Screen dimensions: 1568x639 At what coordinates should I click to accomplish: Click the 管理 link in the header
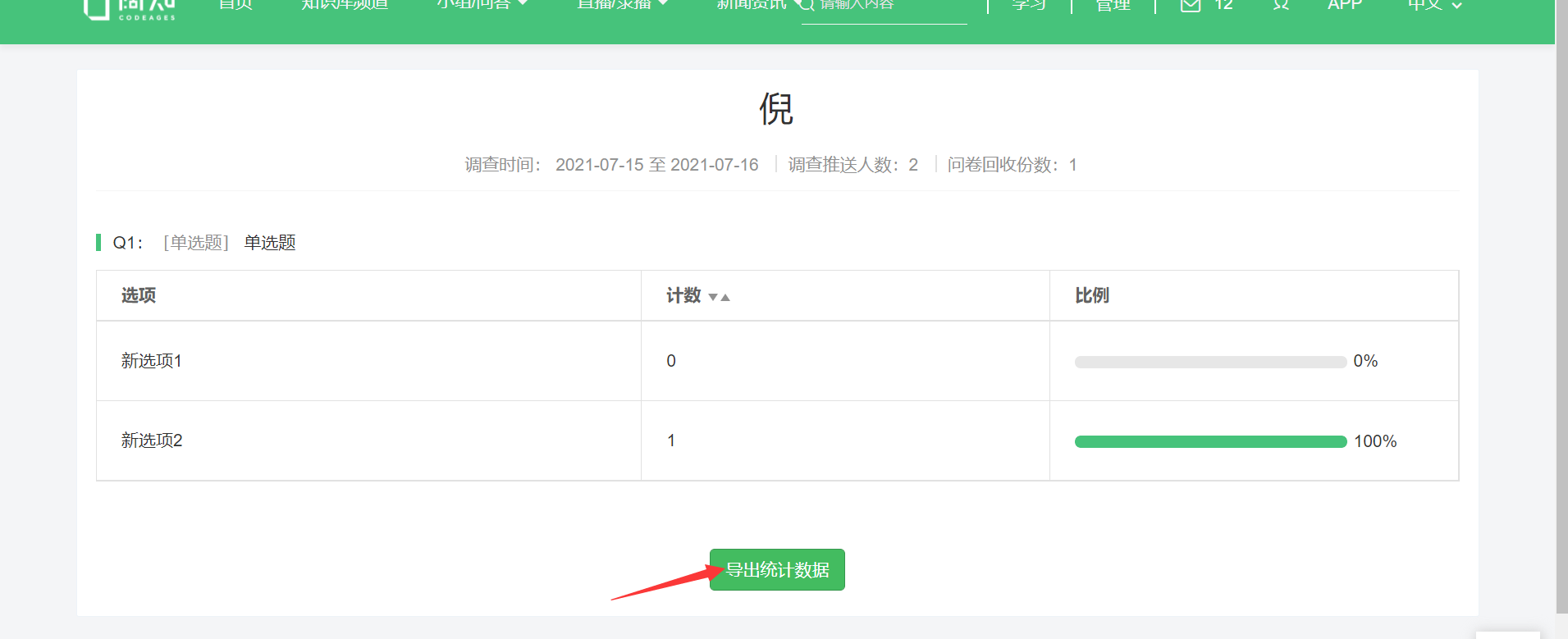tap(1113, 5)
